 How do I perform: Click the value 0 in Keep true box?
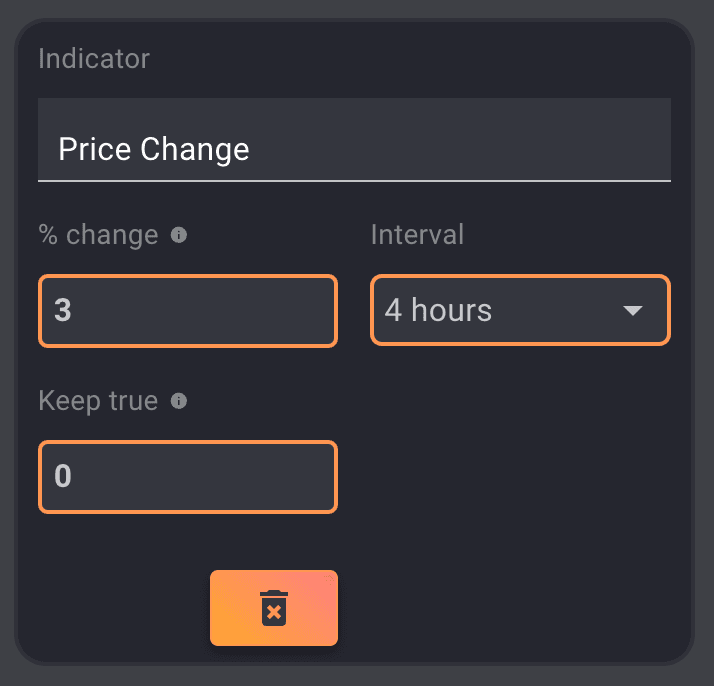(x=63, y=476)
